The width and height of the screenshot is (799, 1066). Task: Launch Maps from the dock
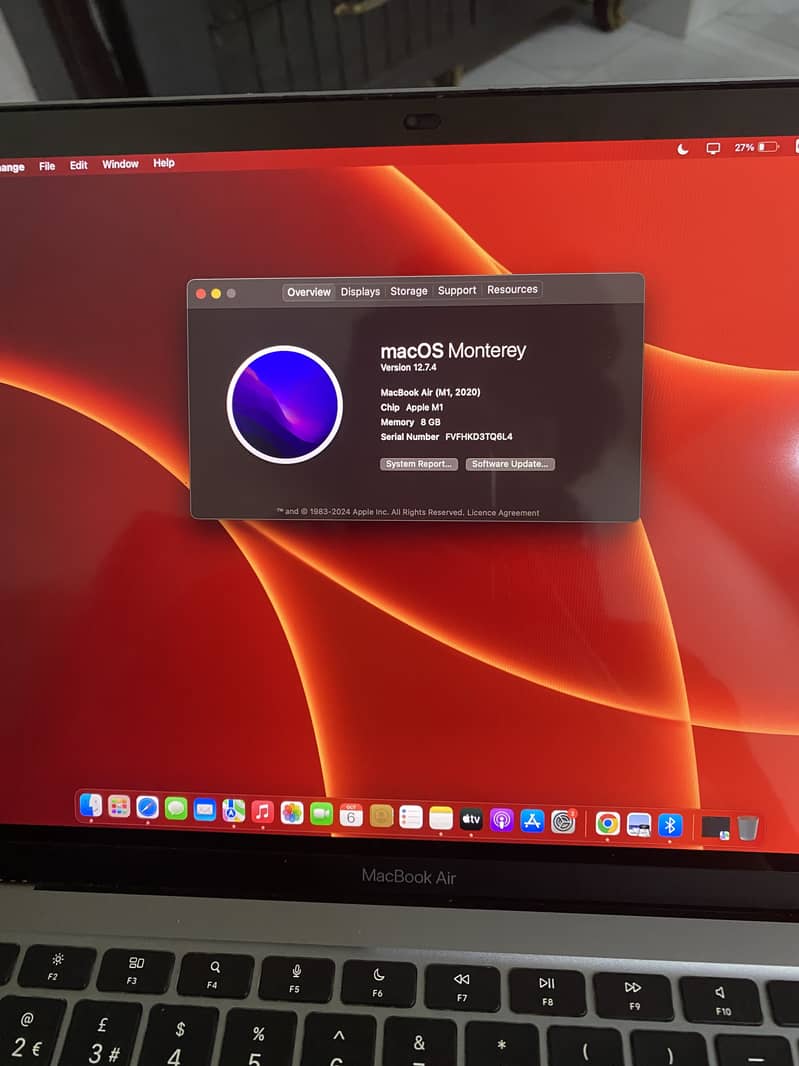click(x=233, y=810)
